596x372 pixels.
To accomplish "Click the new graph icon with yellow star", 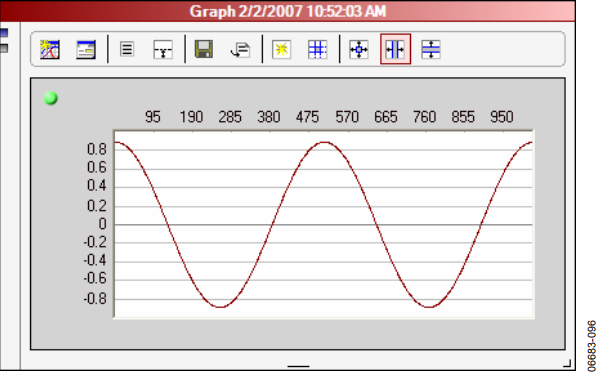I will point(50,49).
